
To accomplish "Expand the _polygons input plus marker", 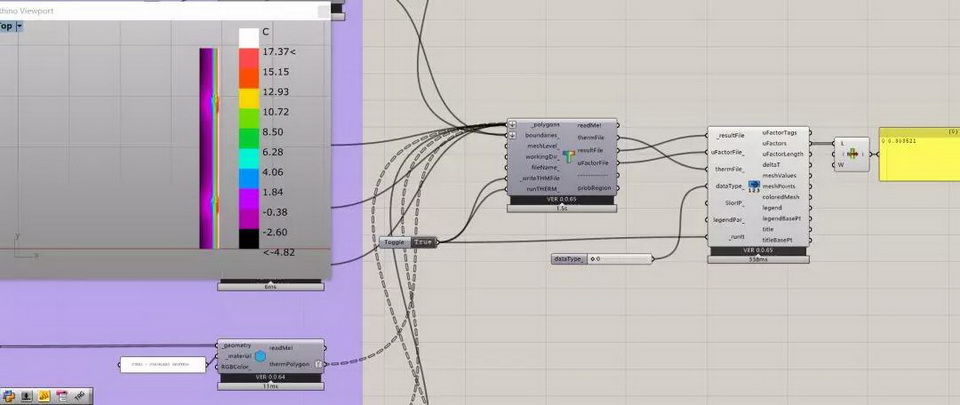I will click(512, 125).
